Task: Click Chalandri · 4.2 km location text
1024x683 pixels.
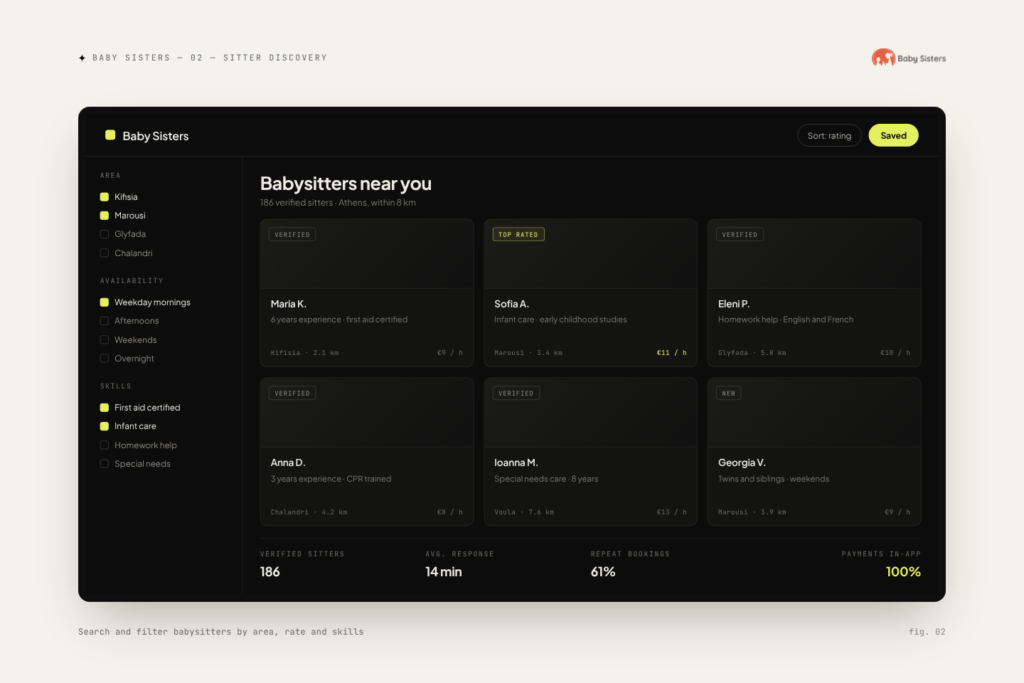Action: tap(309, 512)
